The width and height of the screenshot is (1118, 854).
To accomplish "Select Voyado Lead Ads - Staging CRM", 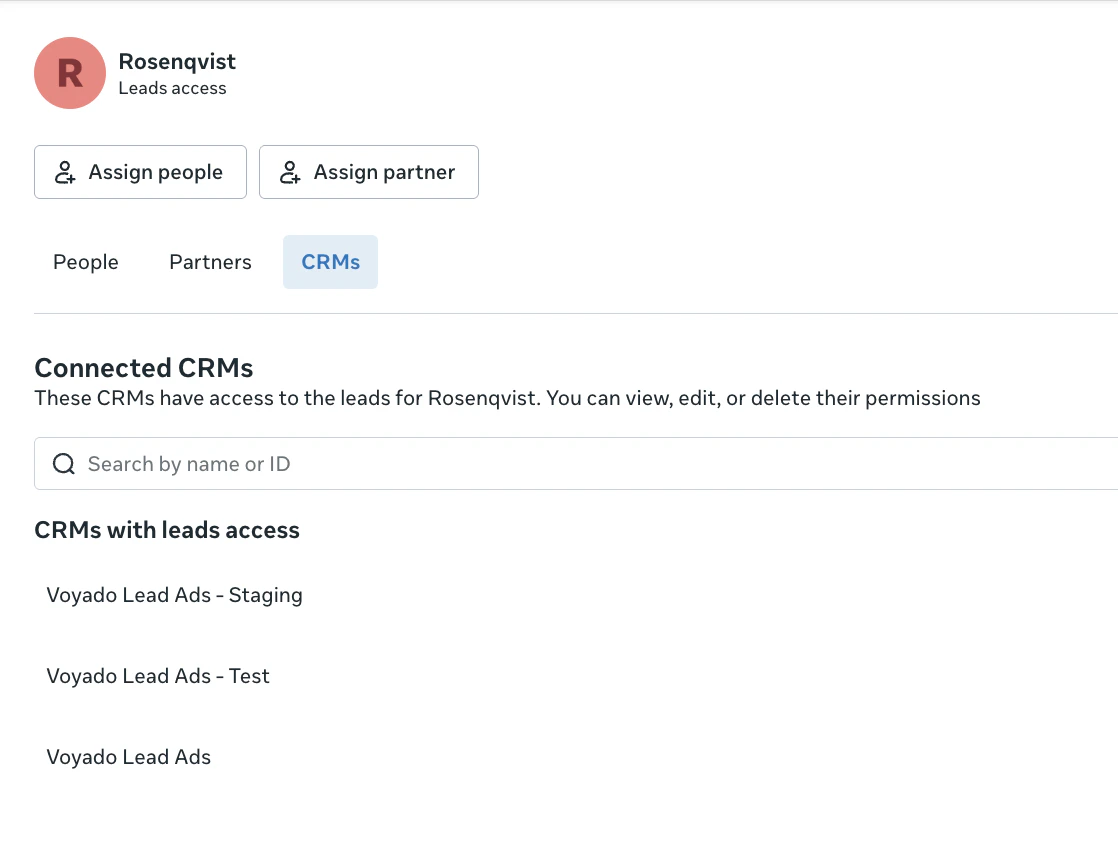I will pyautogui.click(x=174, y=595).
